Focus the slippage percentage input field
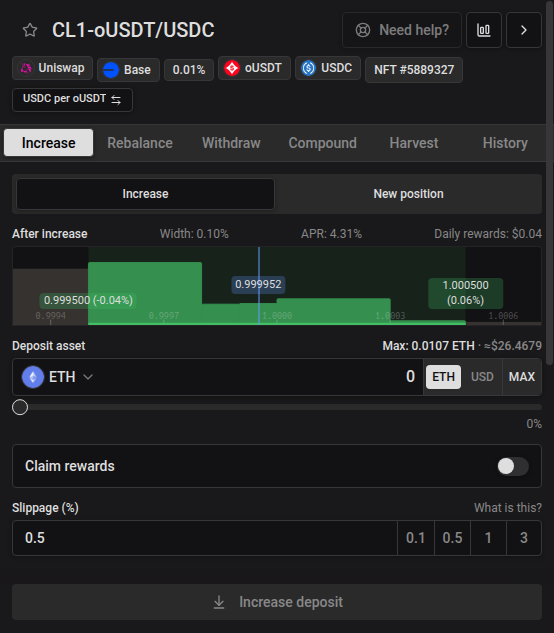The height and width of the screenshot is (633, 554). 205,538
